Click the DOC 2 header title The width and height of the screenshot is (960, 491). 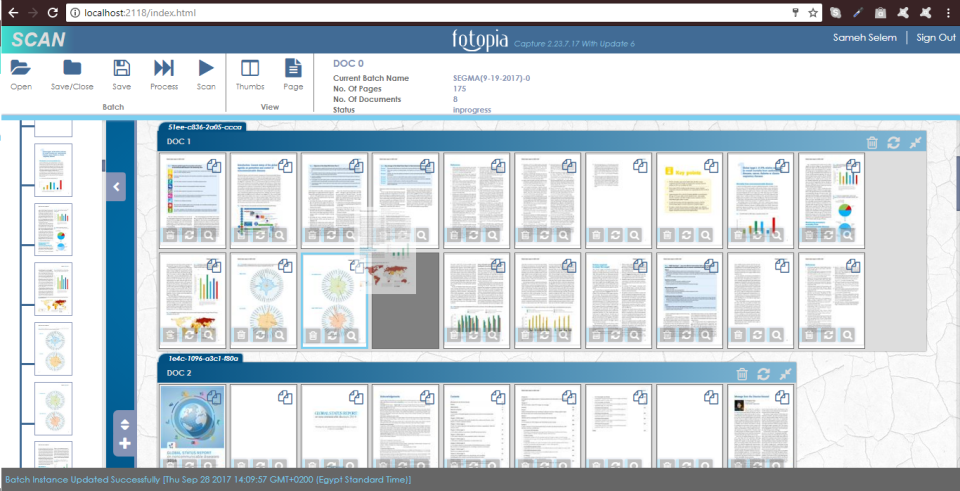[x=179, y=373]
